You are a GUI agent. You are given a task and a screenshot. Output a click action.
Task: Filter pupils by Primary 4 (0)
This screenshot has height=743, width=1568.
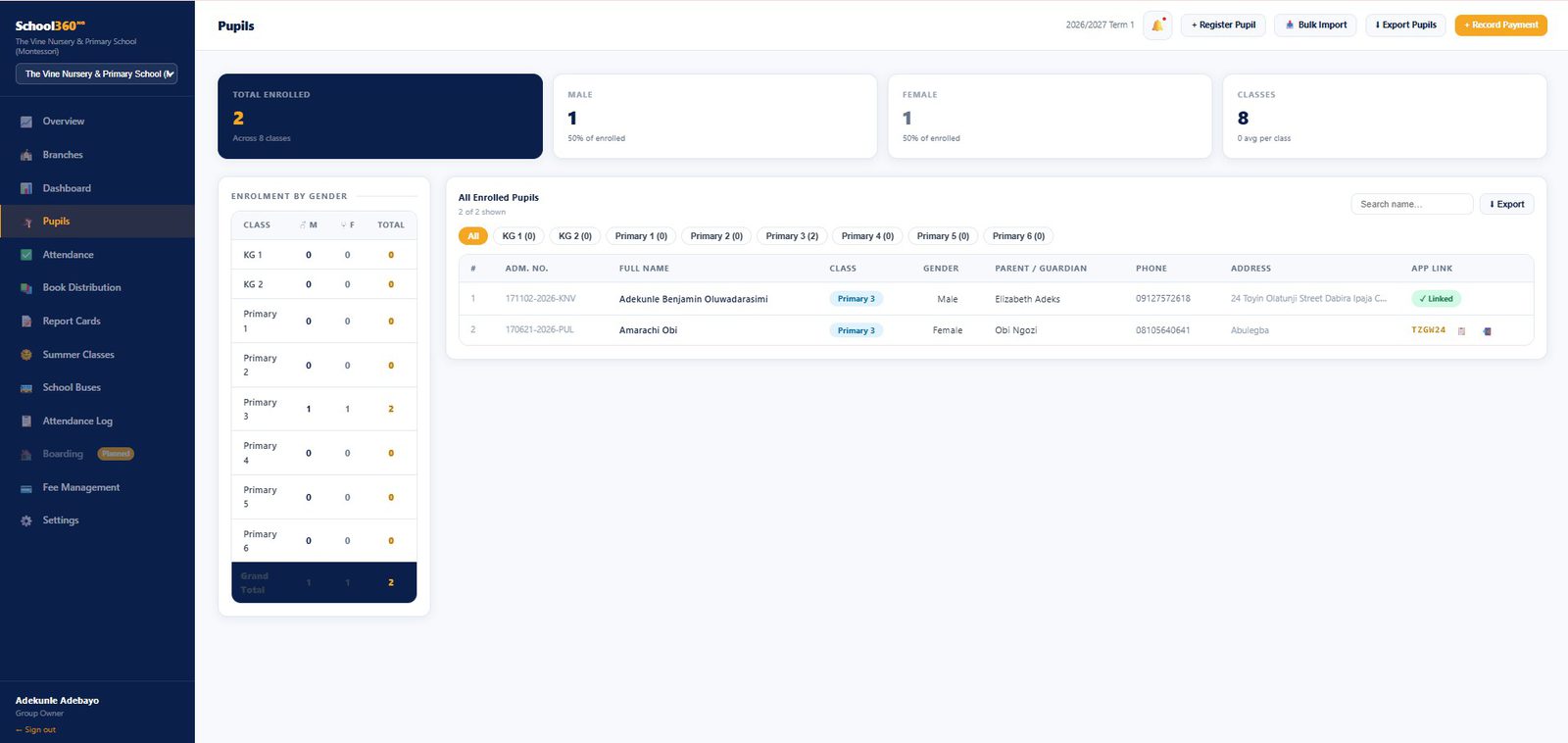(x=867, y=236)
